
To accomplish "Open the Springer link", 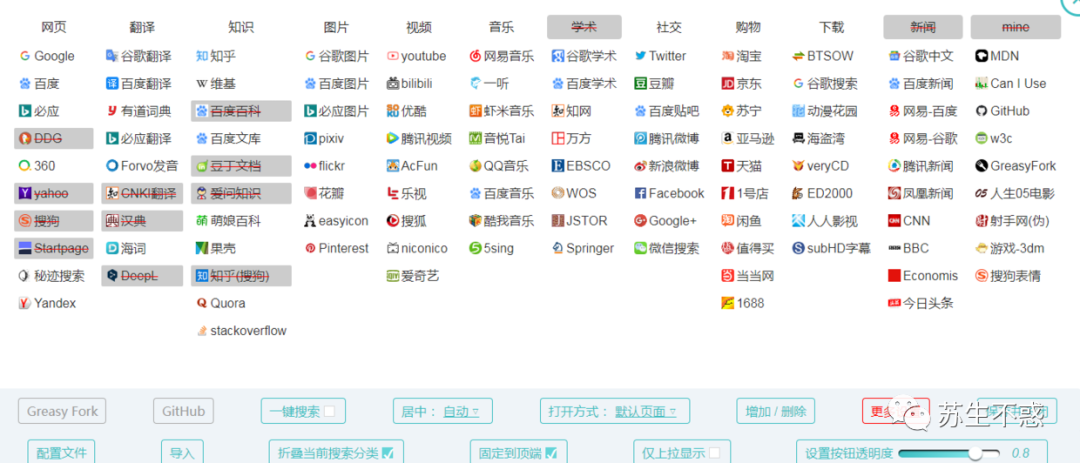I will coord(582,248).
